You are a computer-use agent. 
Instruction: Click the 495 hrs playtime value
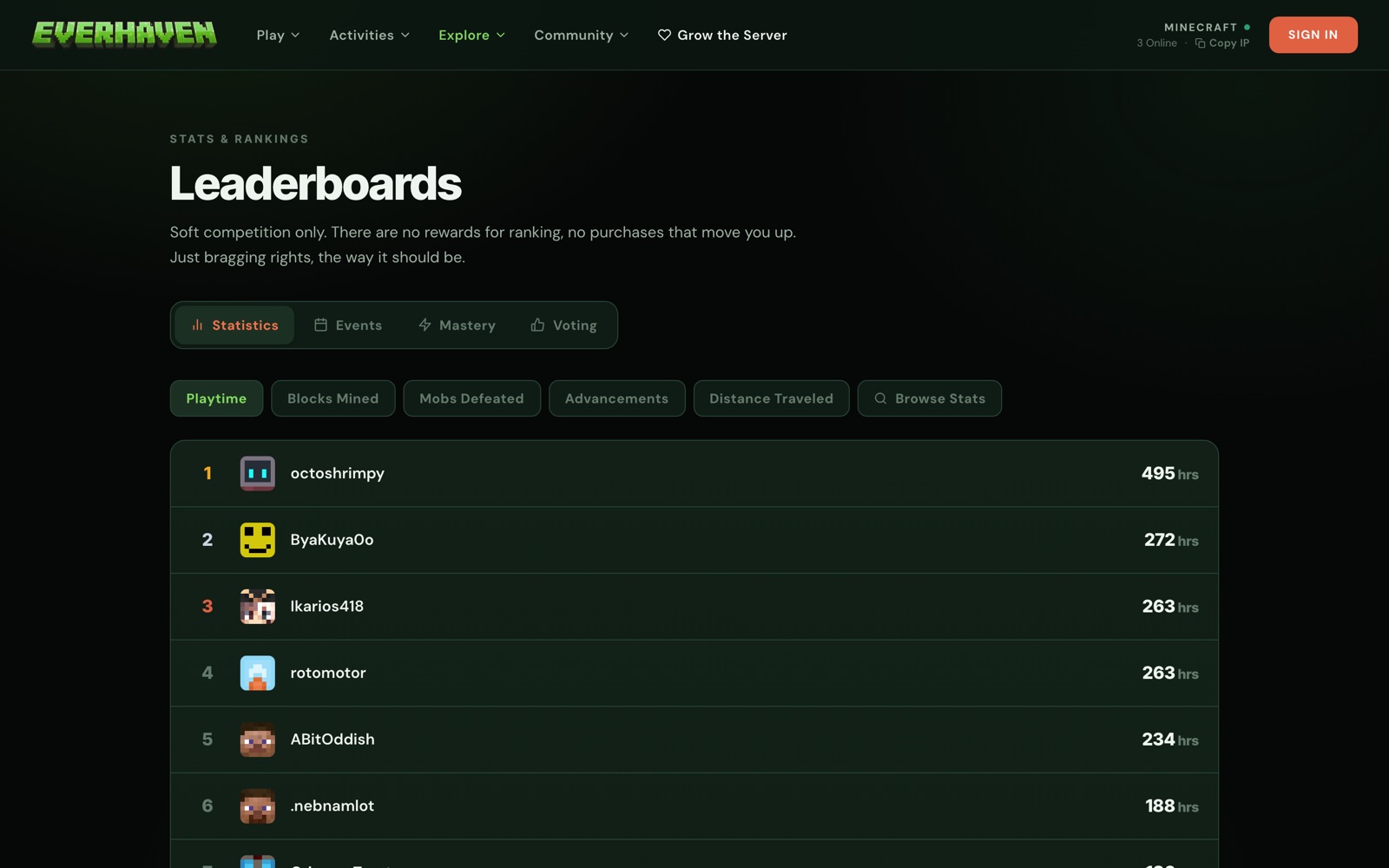click(1169, 473)
